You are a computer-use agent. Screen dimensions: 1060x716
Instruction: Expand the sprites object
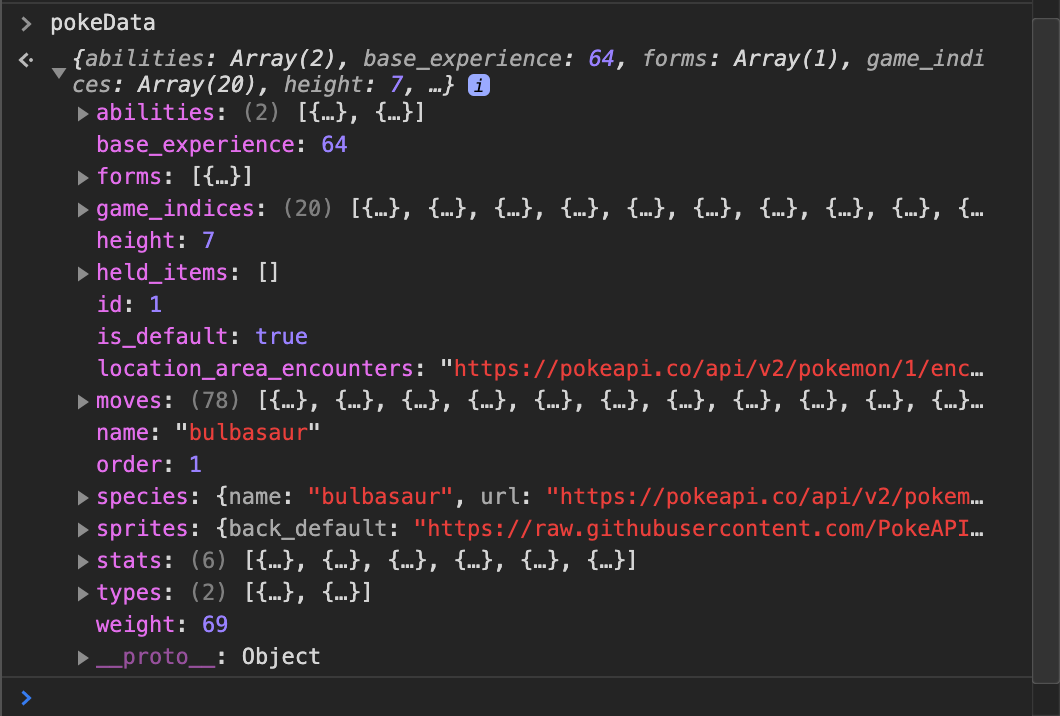(83, 529)
